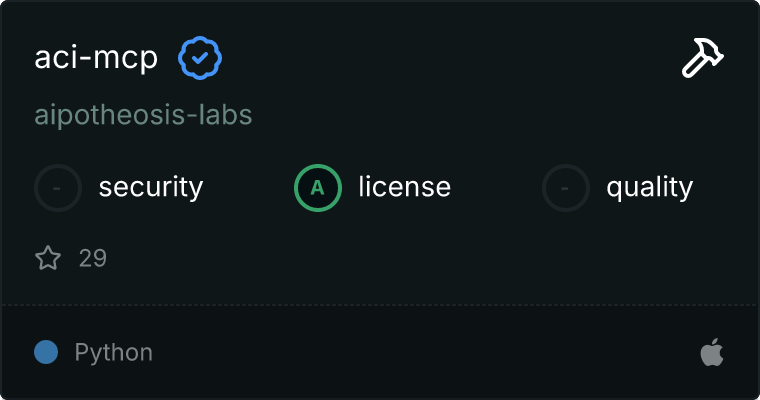Click the blue Python language dot
Screen dimensions: 760x400
coord(46,352)
